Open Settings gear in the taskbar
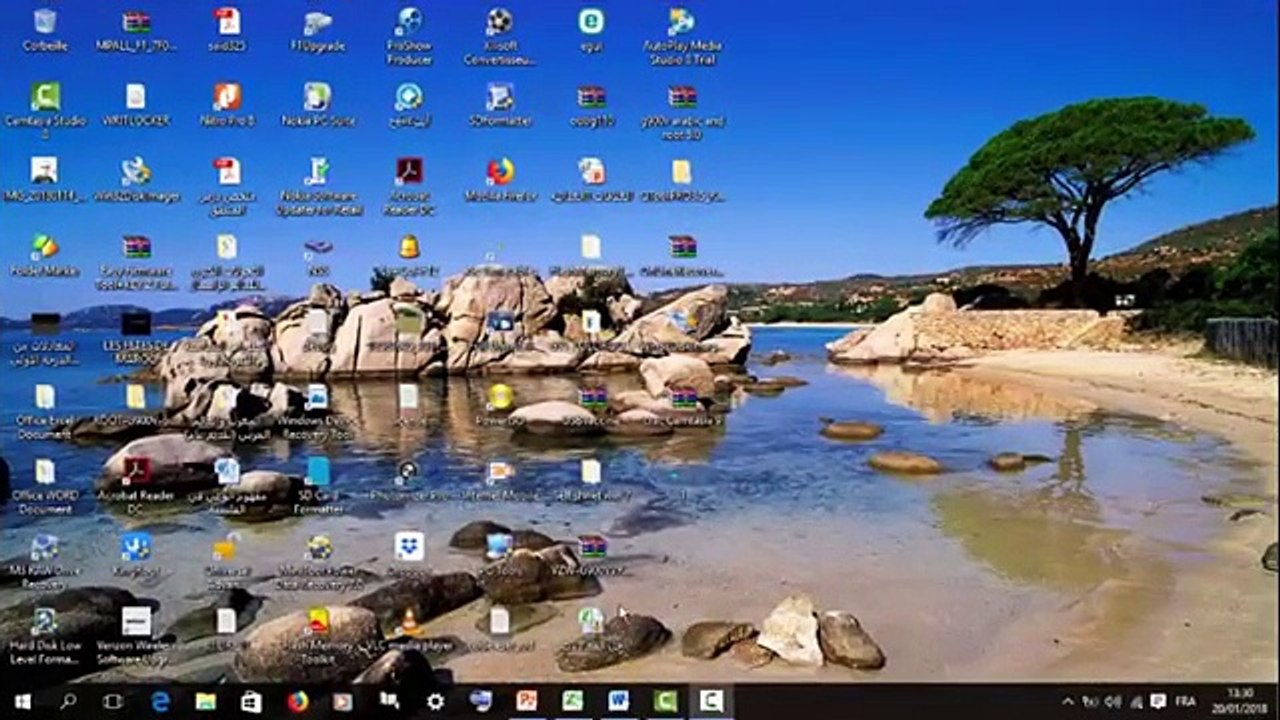This screenshot has width=1280, height=720. (x=435, y=701)
